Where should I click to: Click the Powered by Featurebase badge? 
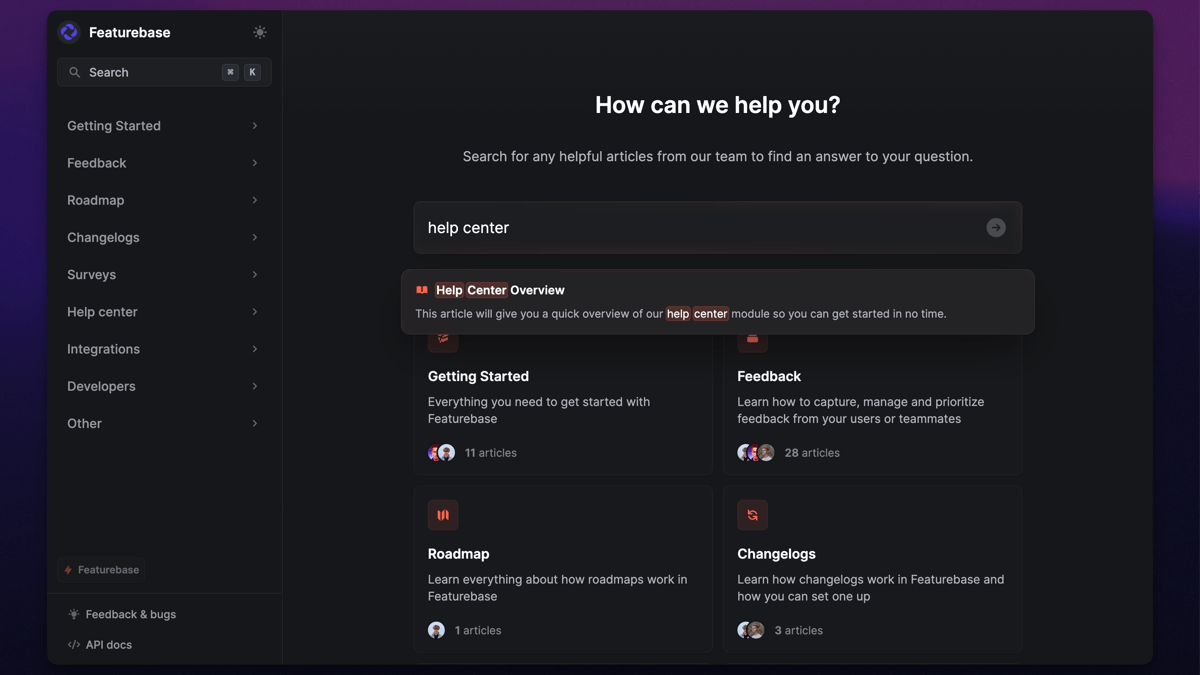pyautogui.click(x=101, y=570)
